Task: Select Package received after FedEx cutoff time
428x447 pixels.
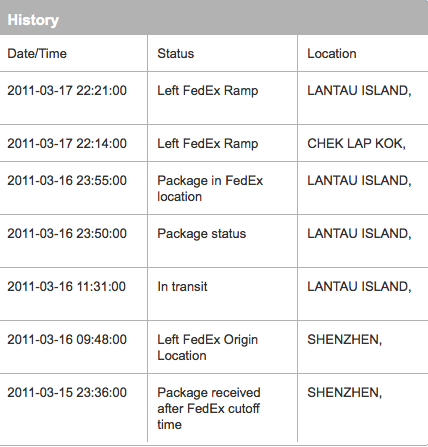Action: (209, 409)
